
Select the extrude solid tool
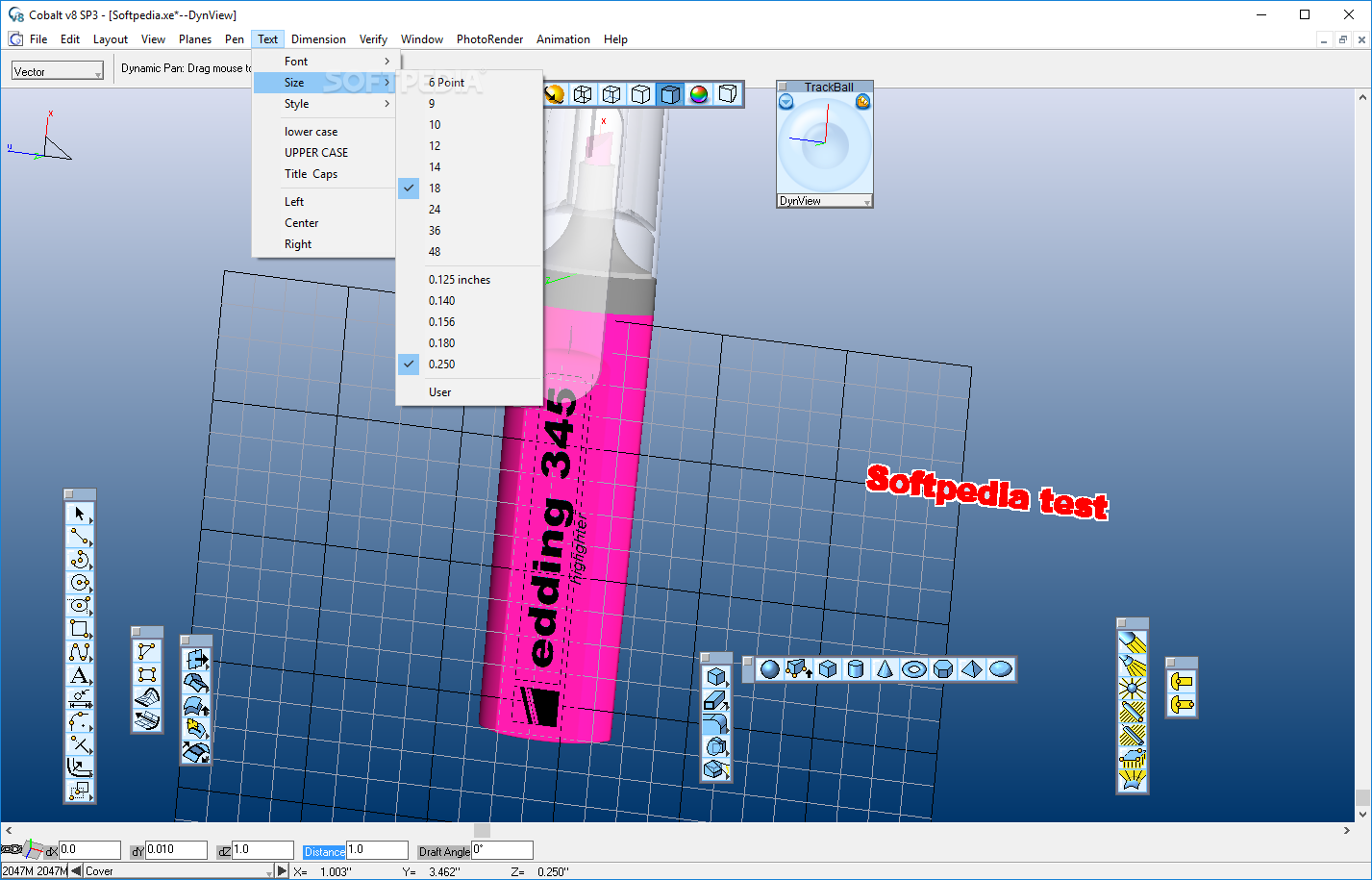coord(715,700)
